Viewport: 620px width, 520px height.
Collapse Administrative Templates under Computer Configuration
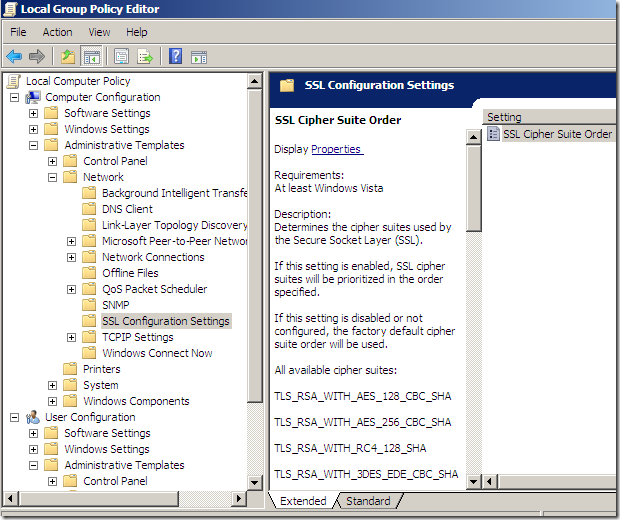[x=34, y=146]
